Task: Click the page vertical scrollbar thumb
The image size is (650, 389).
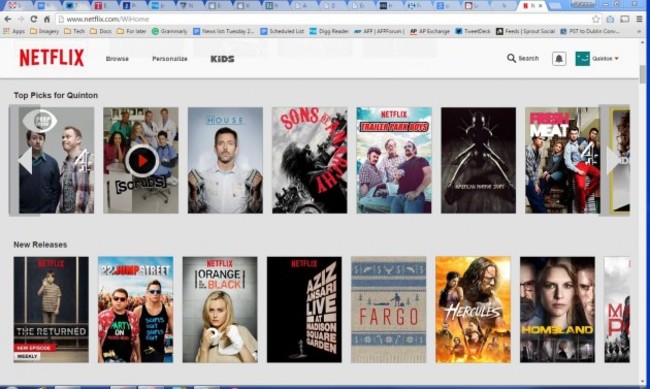Action: 643,75
